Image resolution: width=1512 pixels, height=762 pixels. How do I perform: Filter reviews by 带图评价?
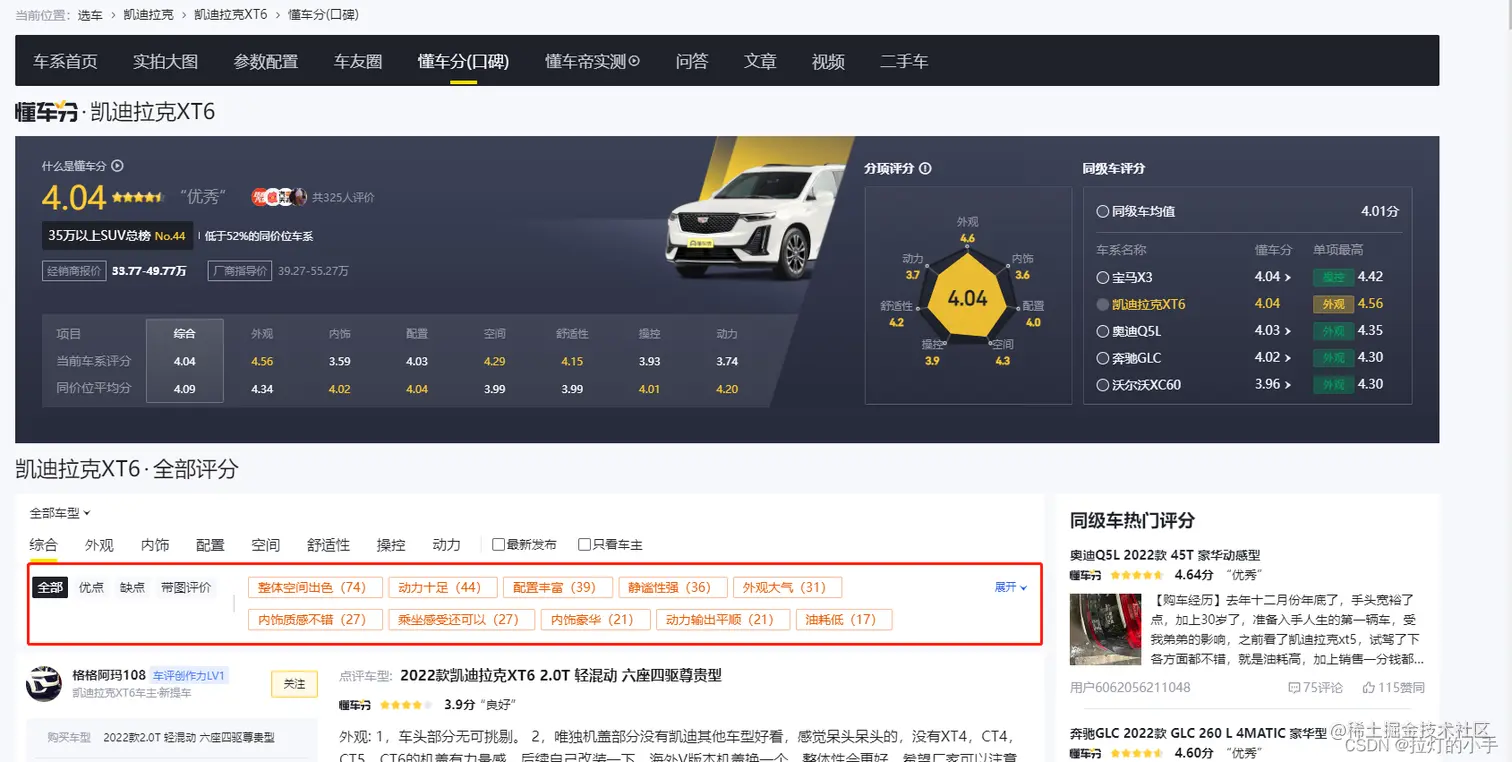point(186,588)
